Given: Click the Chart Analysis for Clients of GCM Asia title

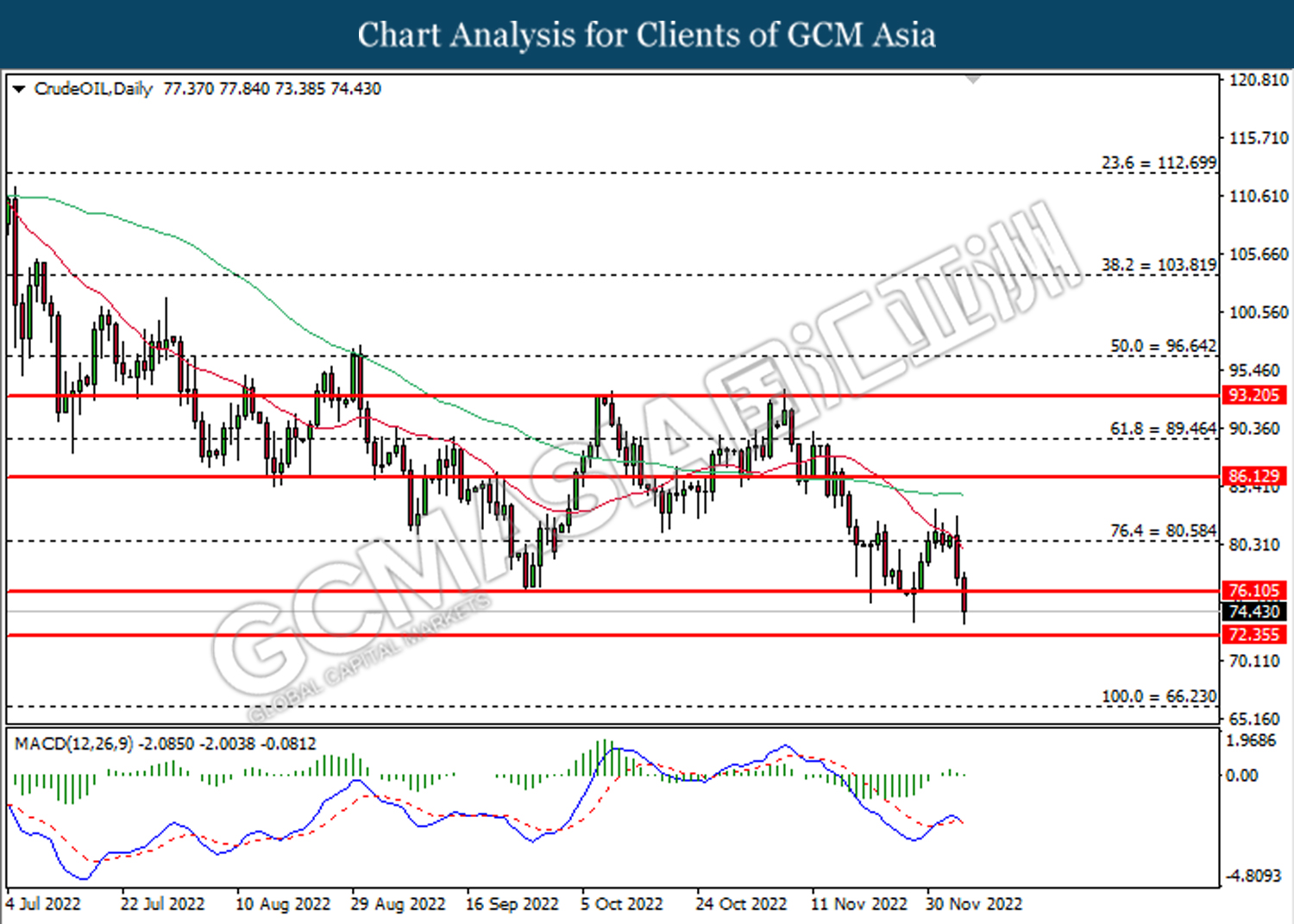Looking at the screenshot, I should [x=647, y=35].
